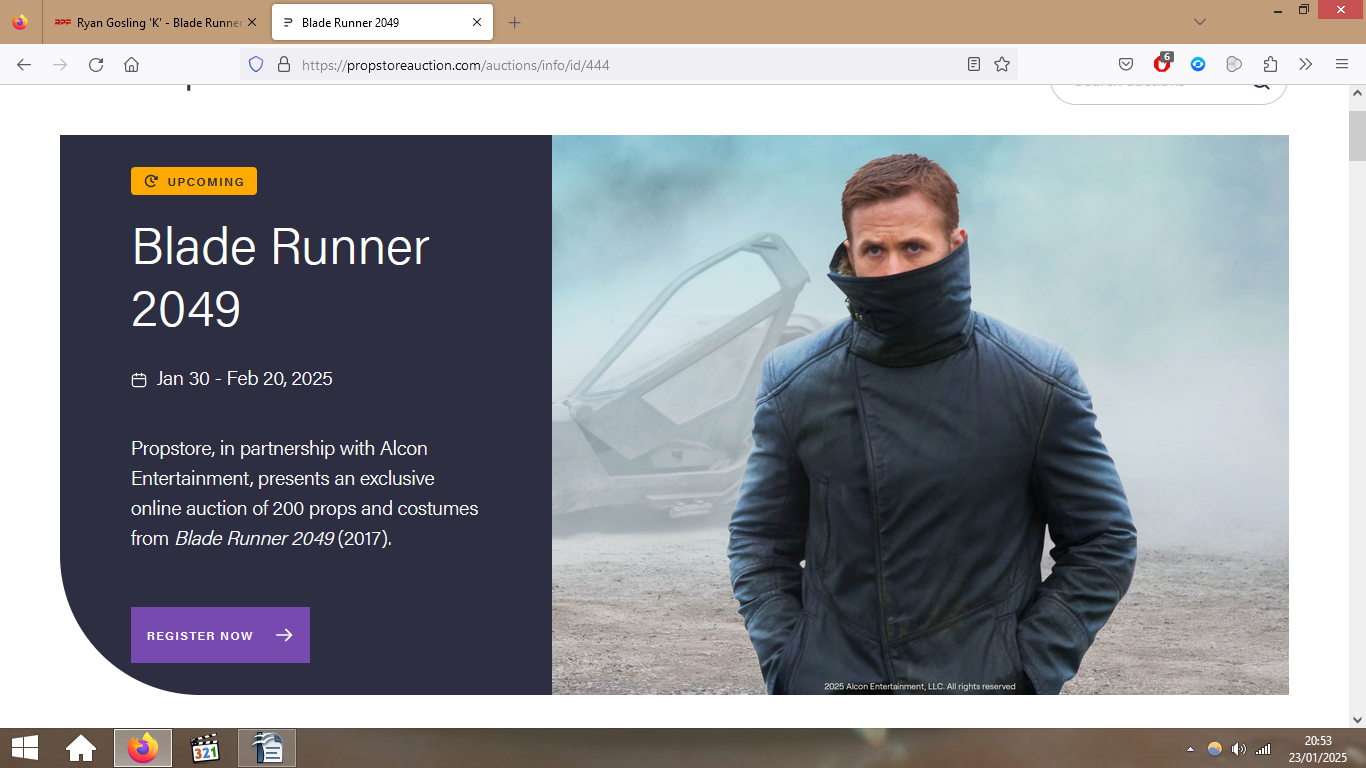
Task: Open the Firefox application hamburger menu
Action: (1342, 64)
